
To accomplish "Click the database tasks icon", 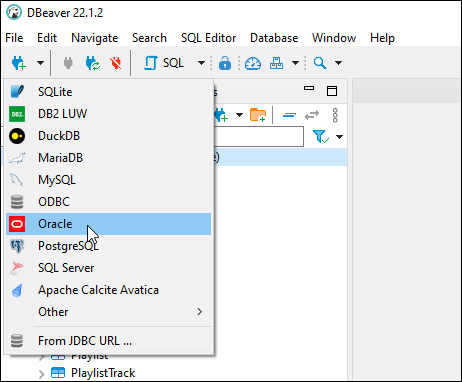I will click(x=276, y=63).
